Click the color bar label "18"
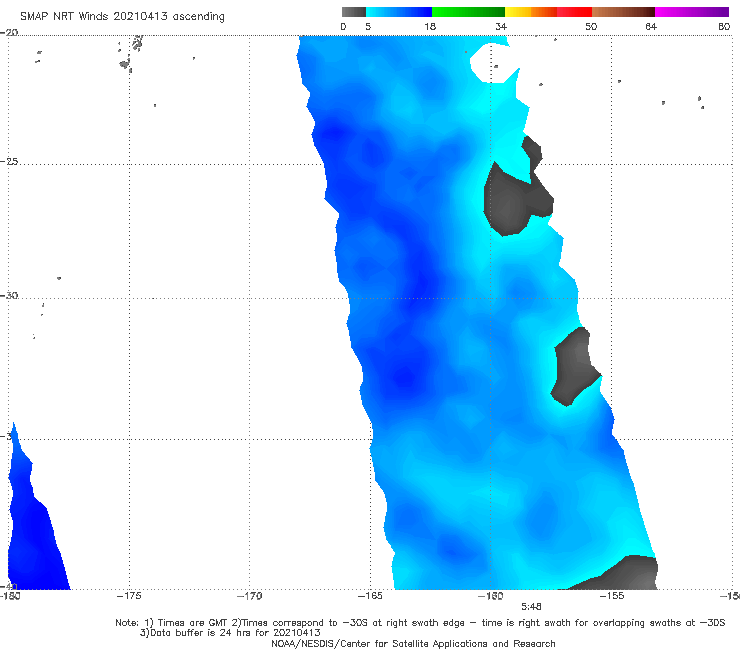740x650 pixels. point(430,27)
